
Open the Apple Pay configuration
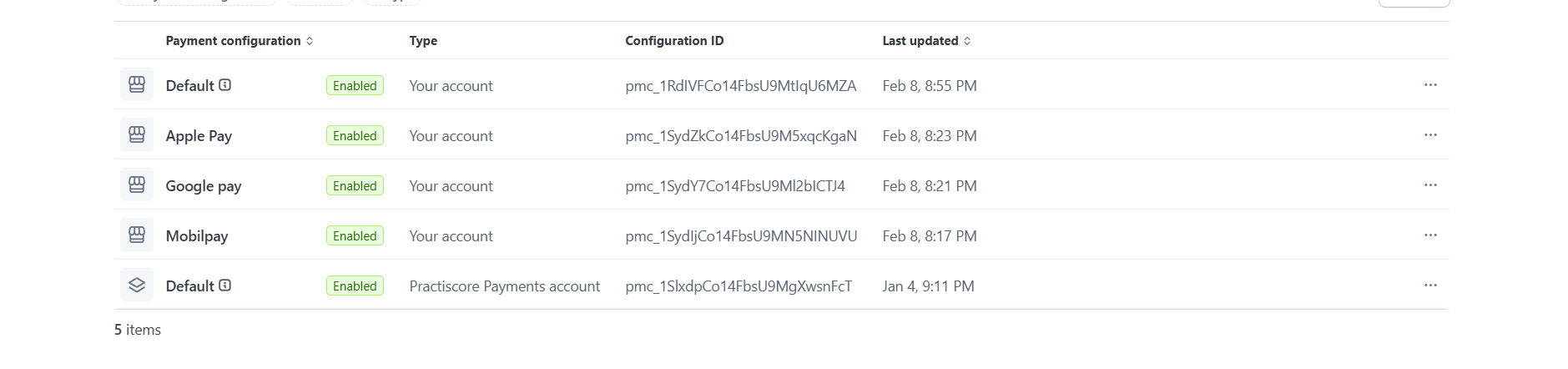(x=199, y=136)
